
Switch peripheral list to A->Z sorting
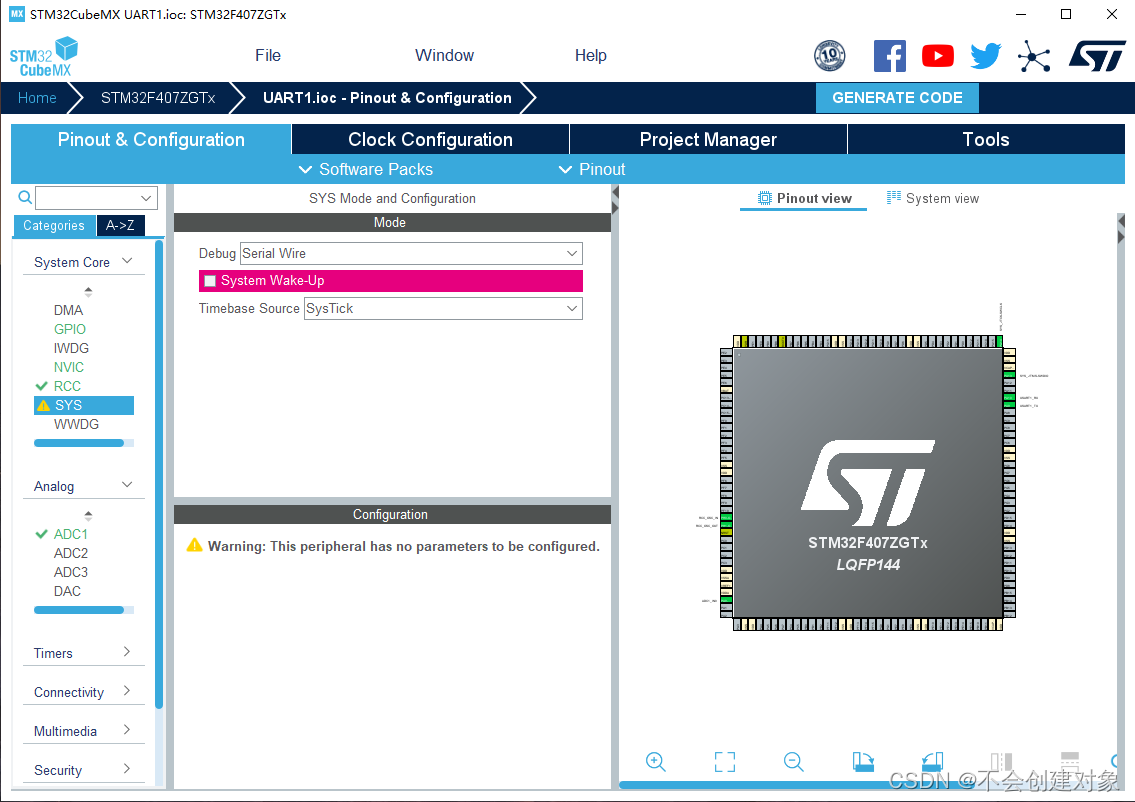120,226
